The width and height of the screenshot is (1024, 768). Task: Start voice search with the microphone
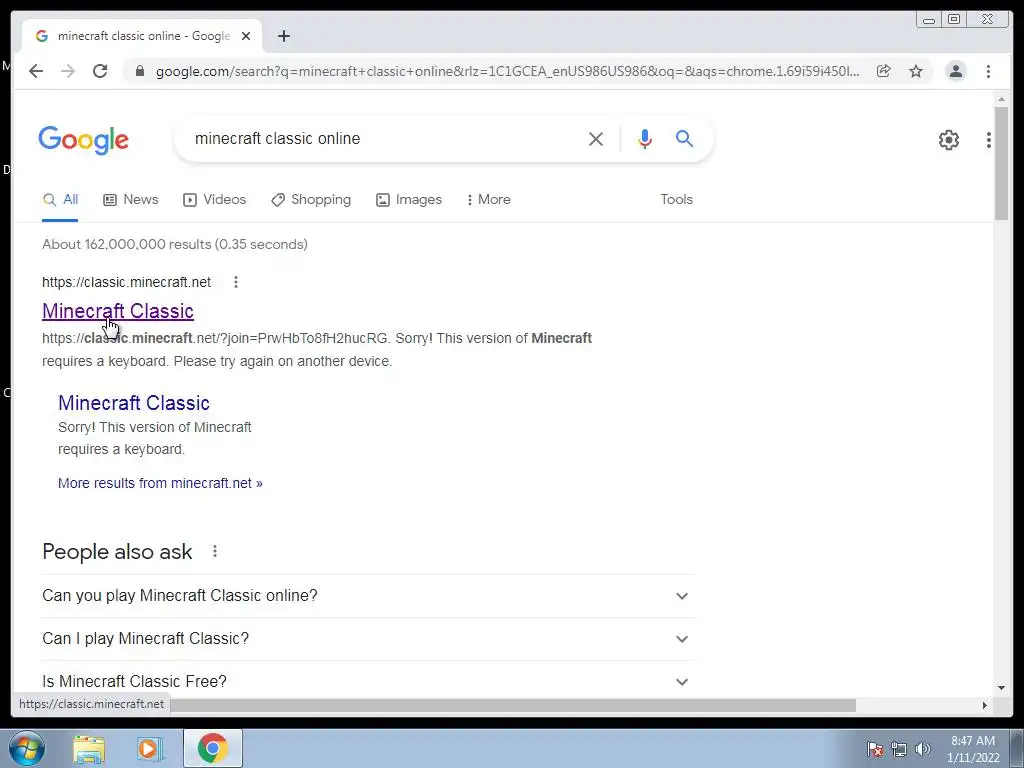coord(645,138)
